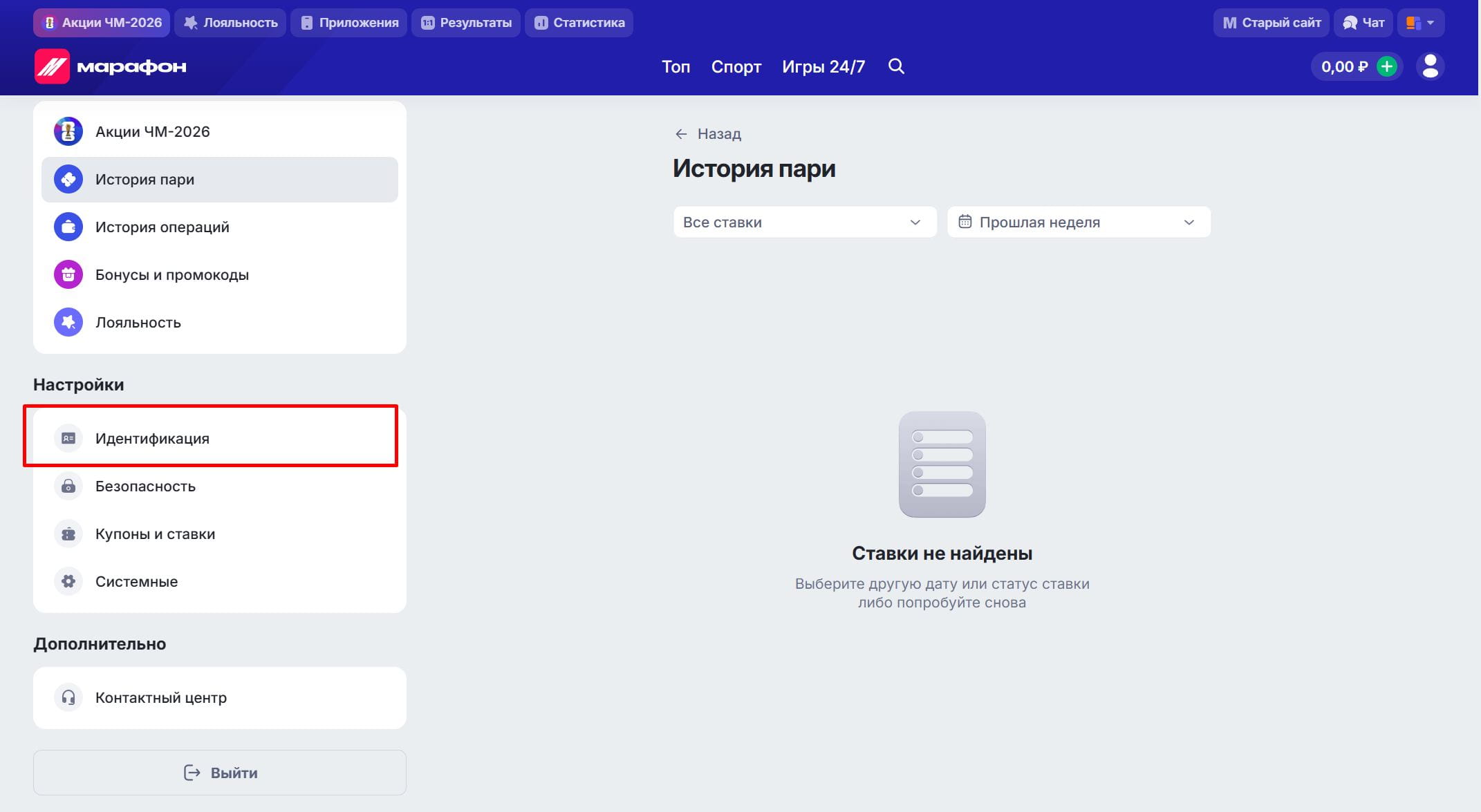Open Результаты in the top bar
Screen dimensions: 1481x812
[x=466, y=23]
